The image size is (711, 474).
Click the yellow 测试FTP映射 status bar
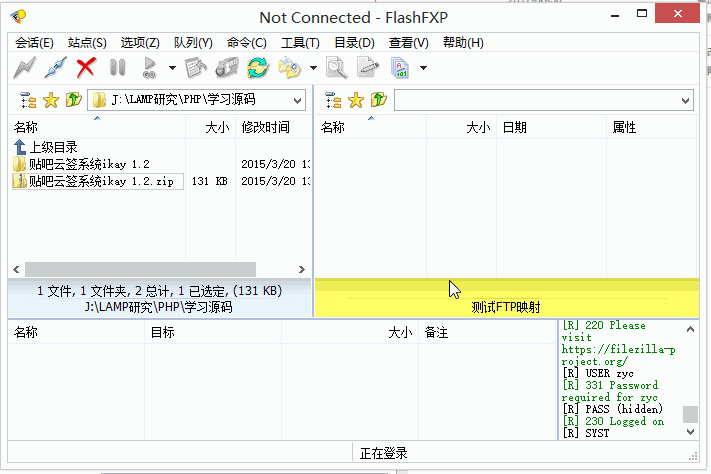click(x=506, y=298)
